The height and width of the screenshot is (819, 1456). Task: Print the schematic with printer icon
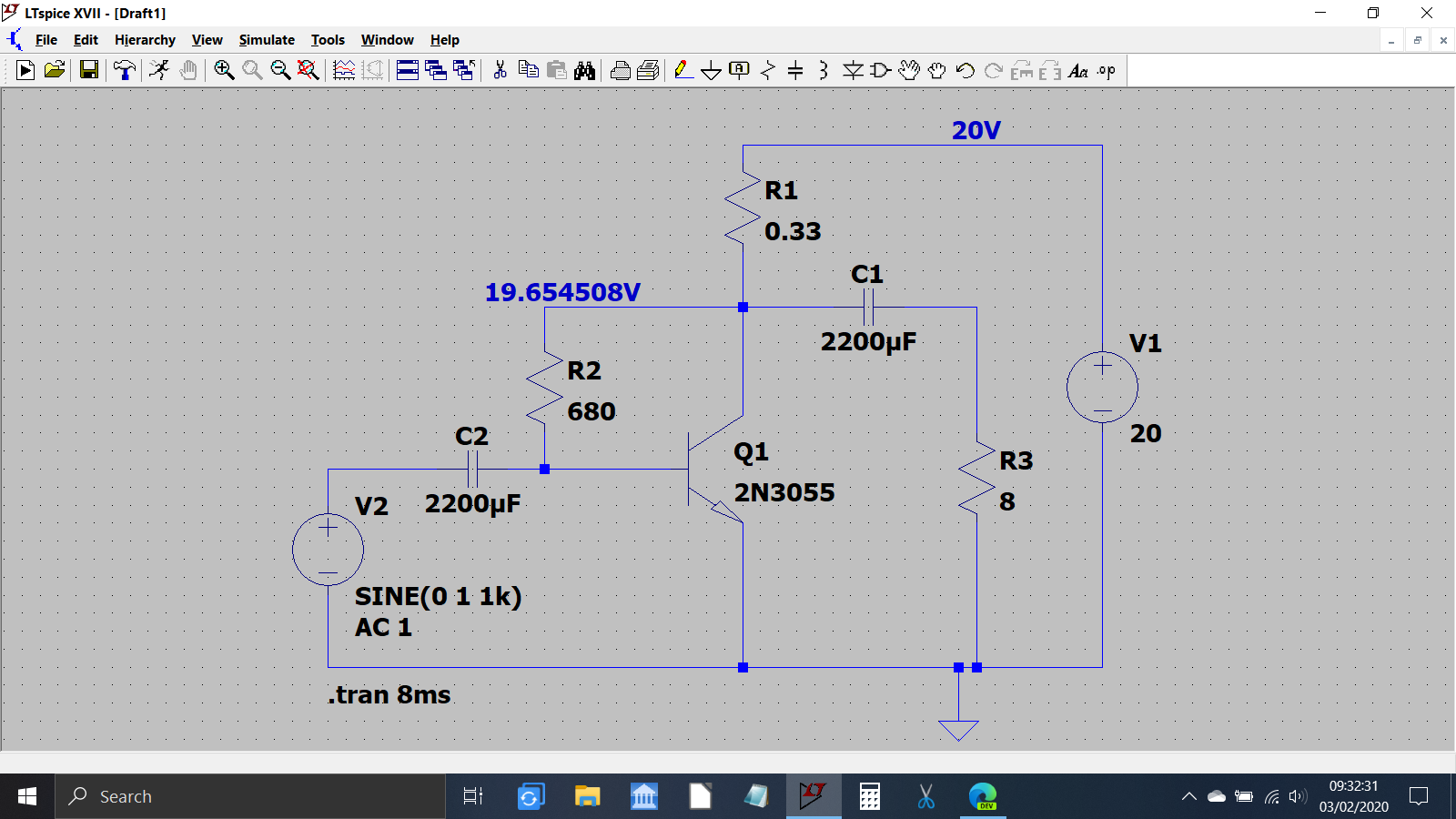[649, 70]
